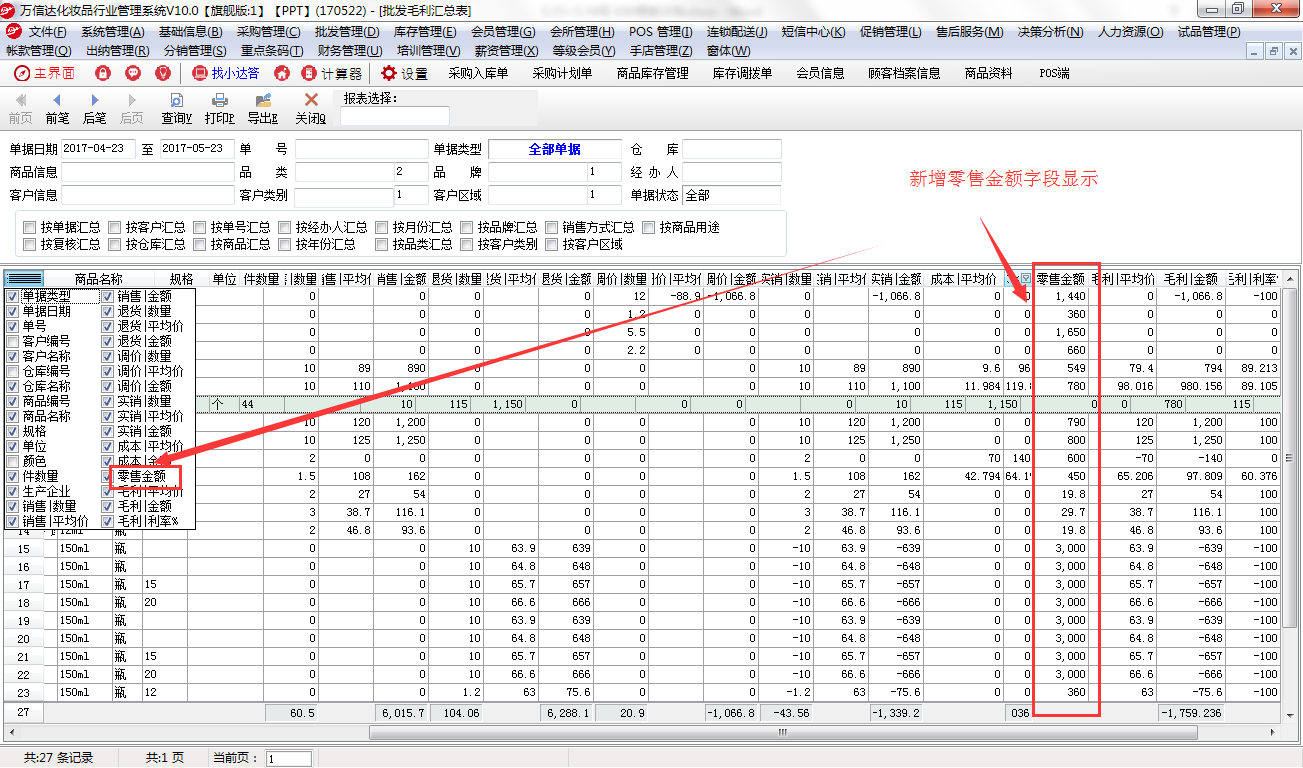Click the red home icon
The image size is (1303, 768).
[x=282, y=73]
